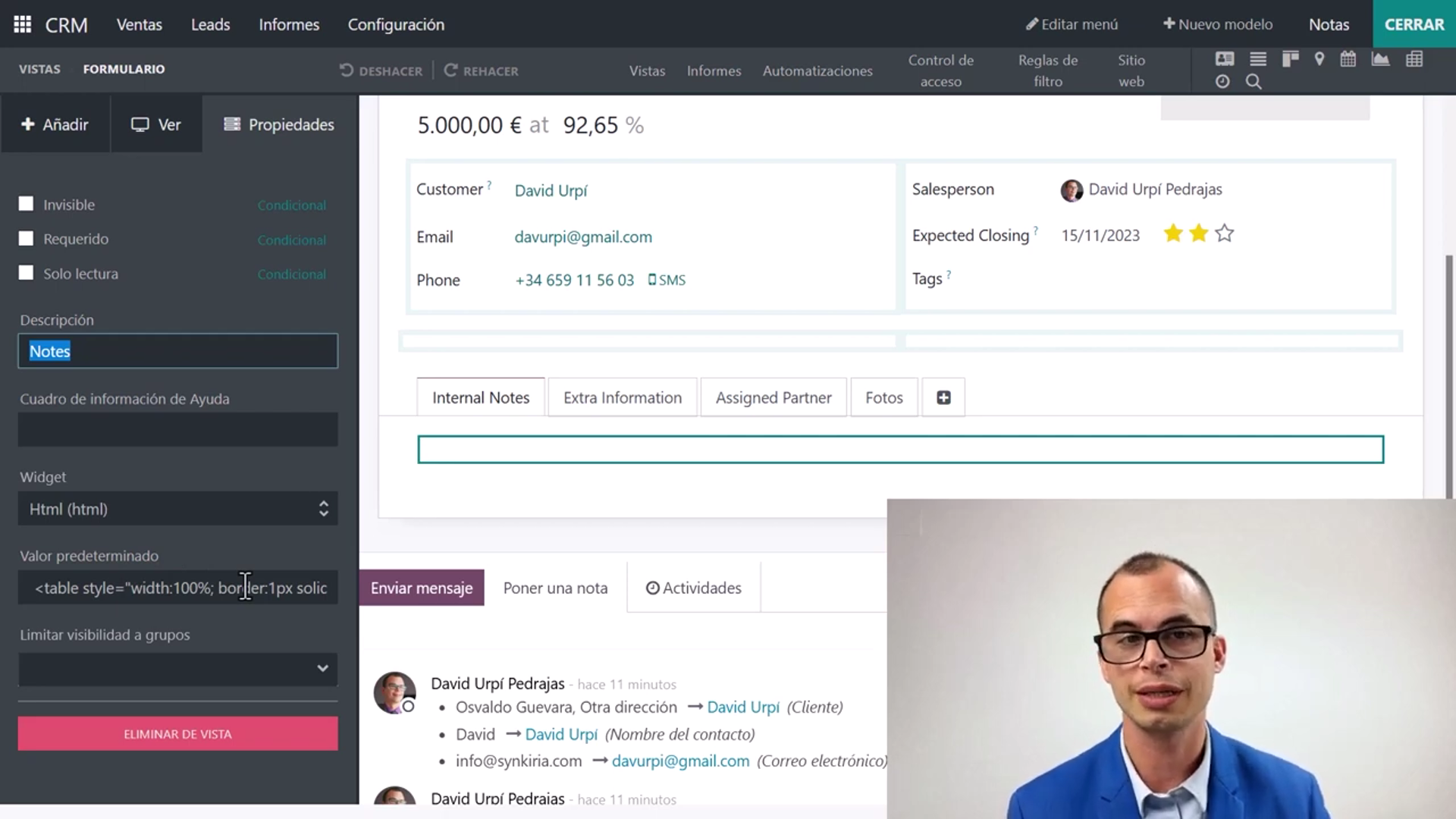Image resolution: width=1456 pixels, height=819 pixels.
Task: Open the Search view magnifier icon
Action: point(1254,82)
